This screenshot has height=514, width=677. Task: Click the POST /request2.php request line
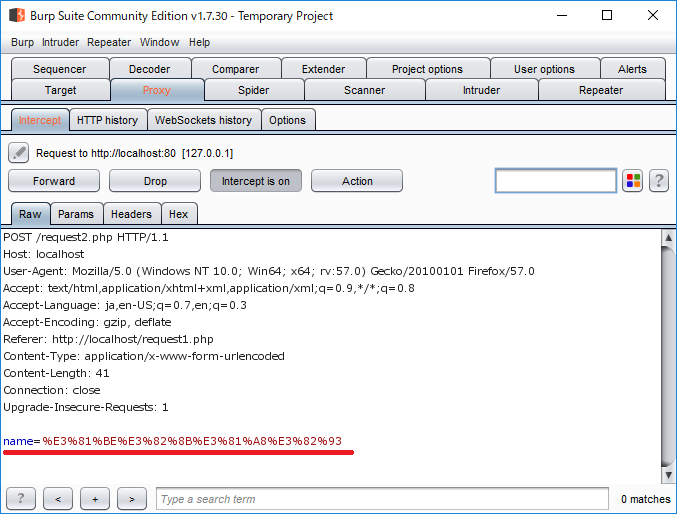(85, 237)
